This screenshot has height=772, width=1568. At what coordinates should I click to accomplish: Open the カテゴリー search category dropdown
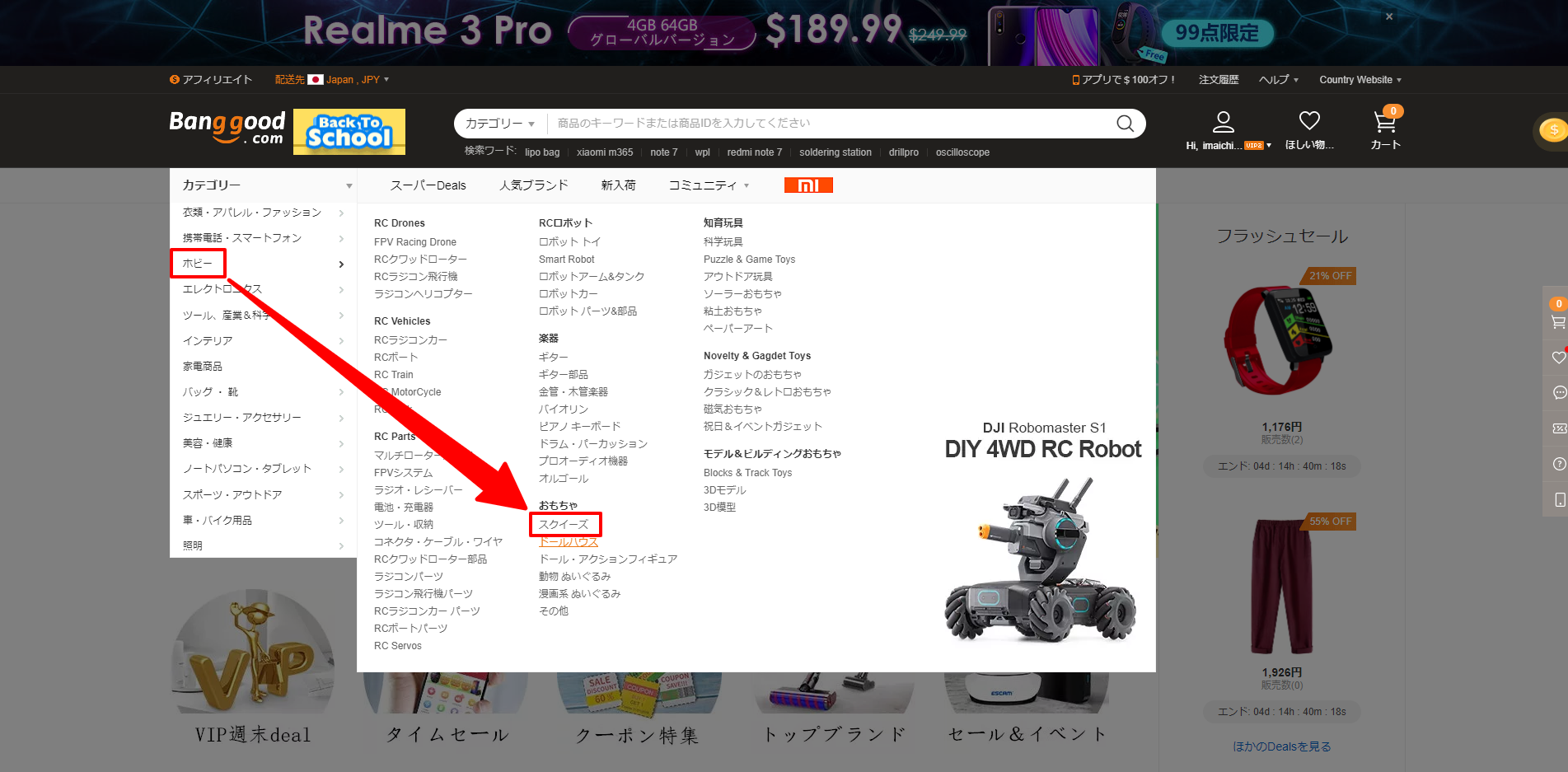[x=499, y=124]
